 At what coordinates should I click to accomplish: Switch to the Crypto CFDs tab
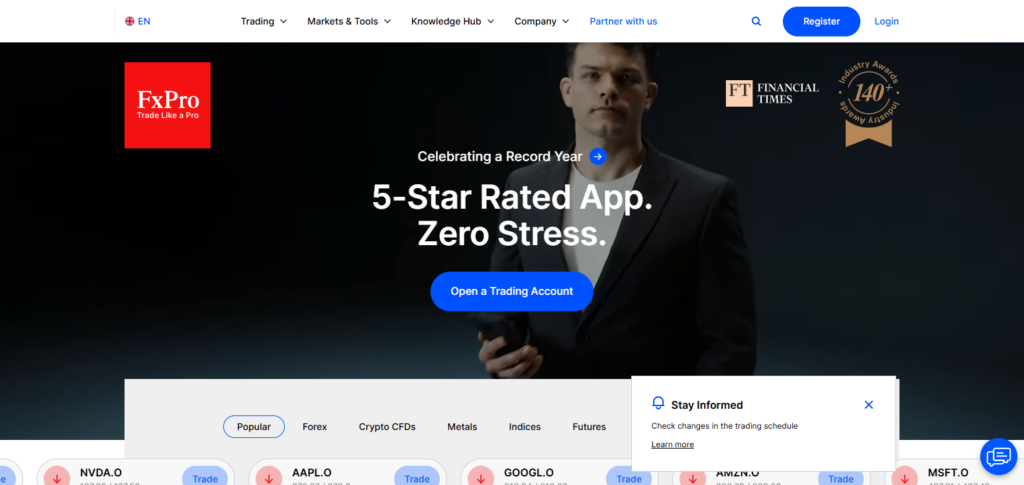(x=387, y=427)
